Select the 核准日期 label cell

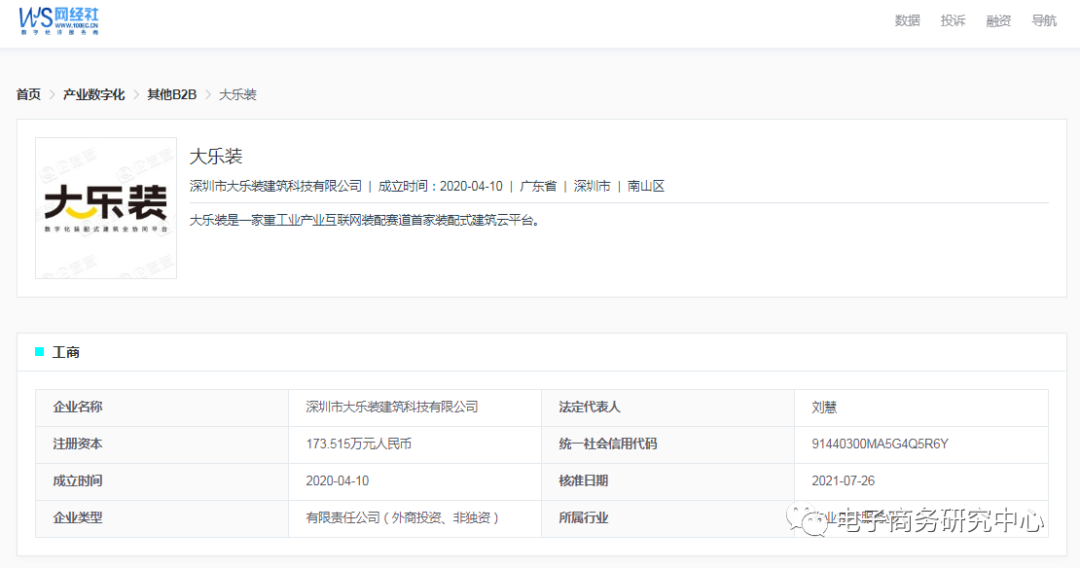click(x=667, y=482)
